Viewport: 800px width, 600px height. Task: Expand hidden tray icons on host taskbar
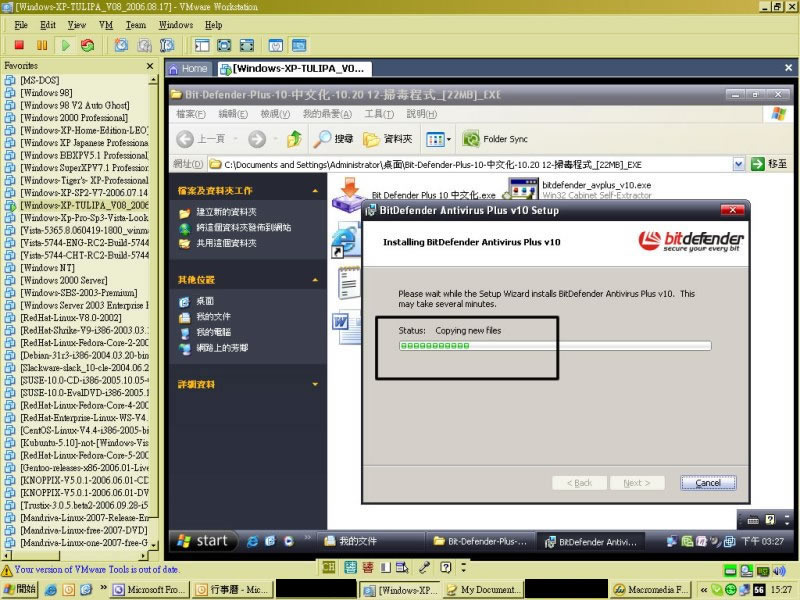pyautogui.click(x=704, y=590)
